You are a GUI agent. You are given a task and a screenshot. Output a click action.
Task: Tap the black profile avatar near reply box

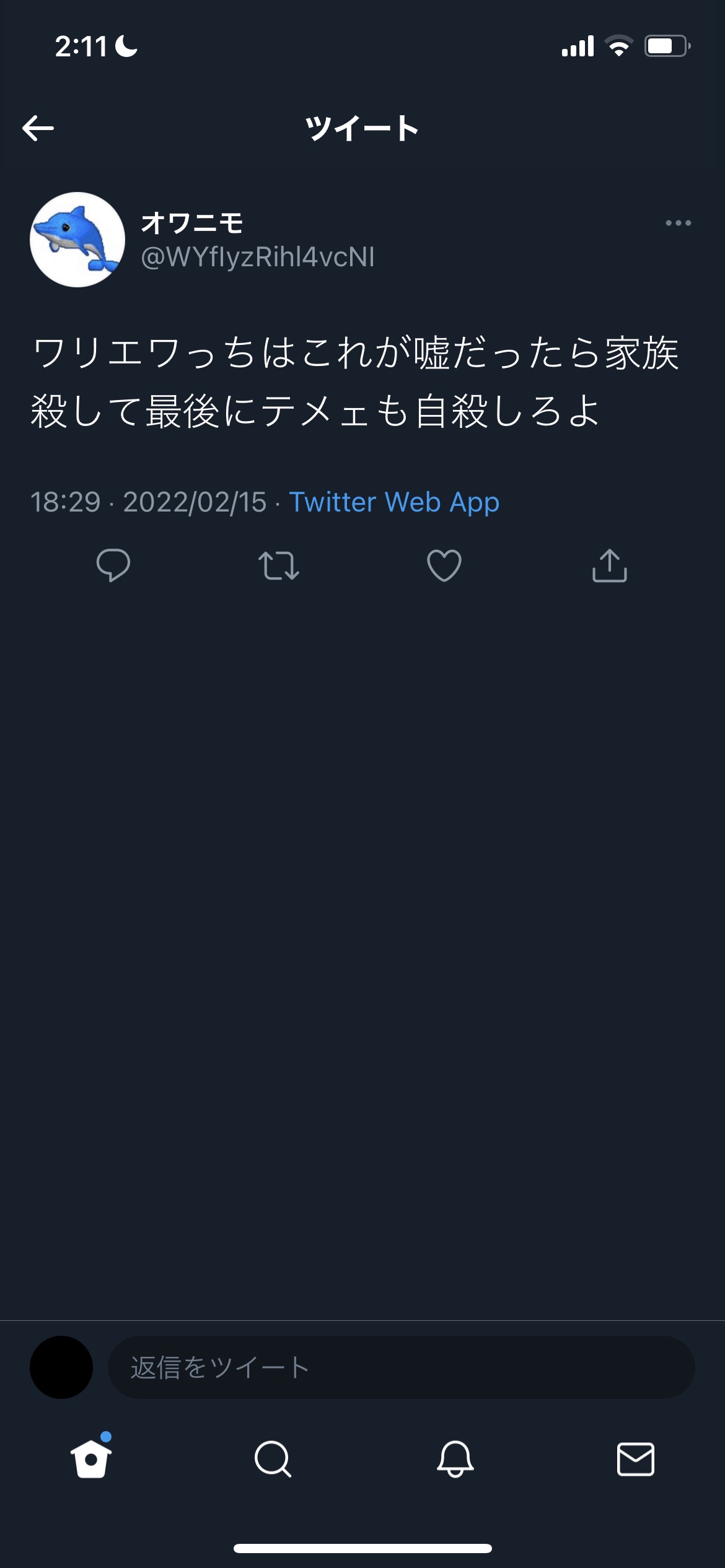61,1367
